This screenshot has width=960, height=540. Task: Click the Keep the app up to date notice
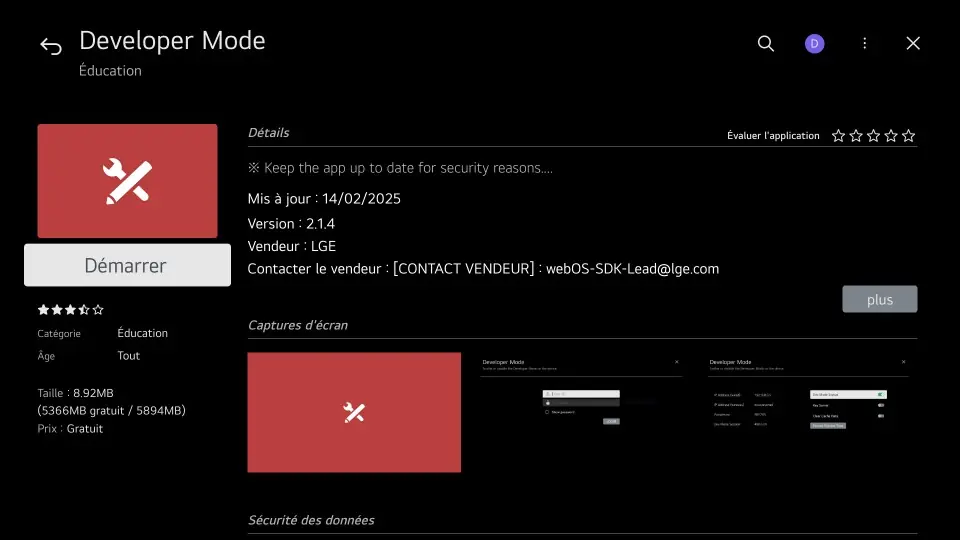coord(400,168)
